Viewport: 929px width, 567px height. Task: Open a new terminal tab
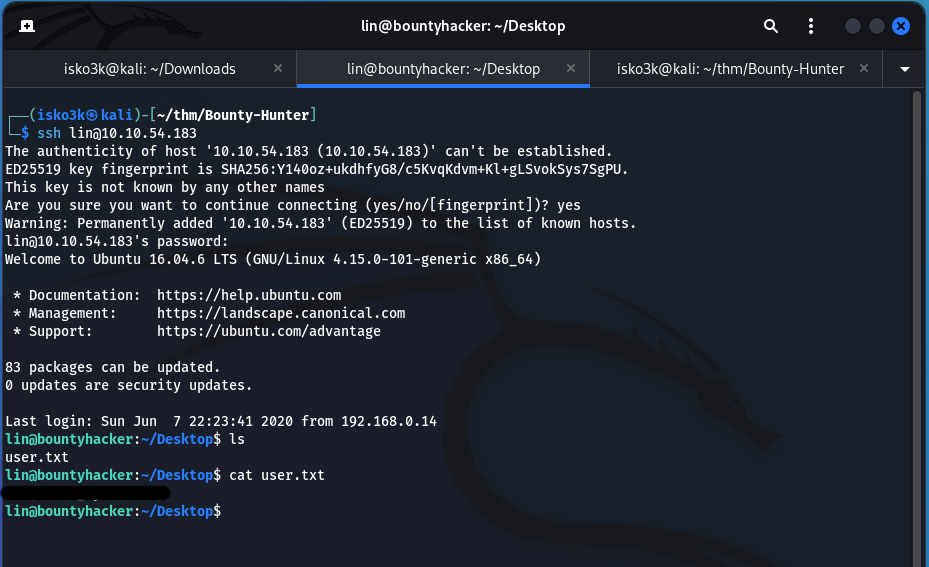pyautogui.click(x=27, y=26)
